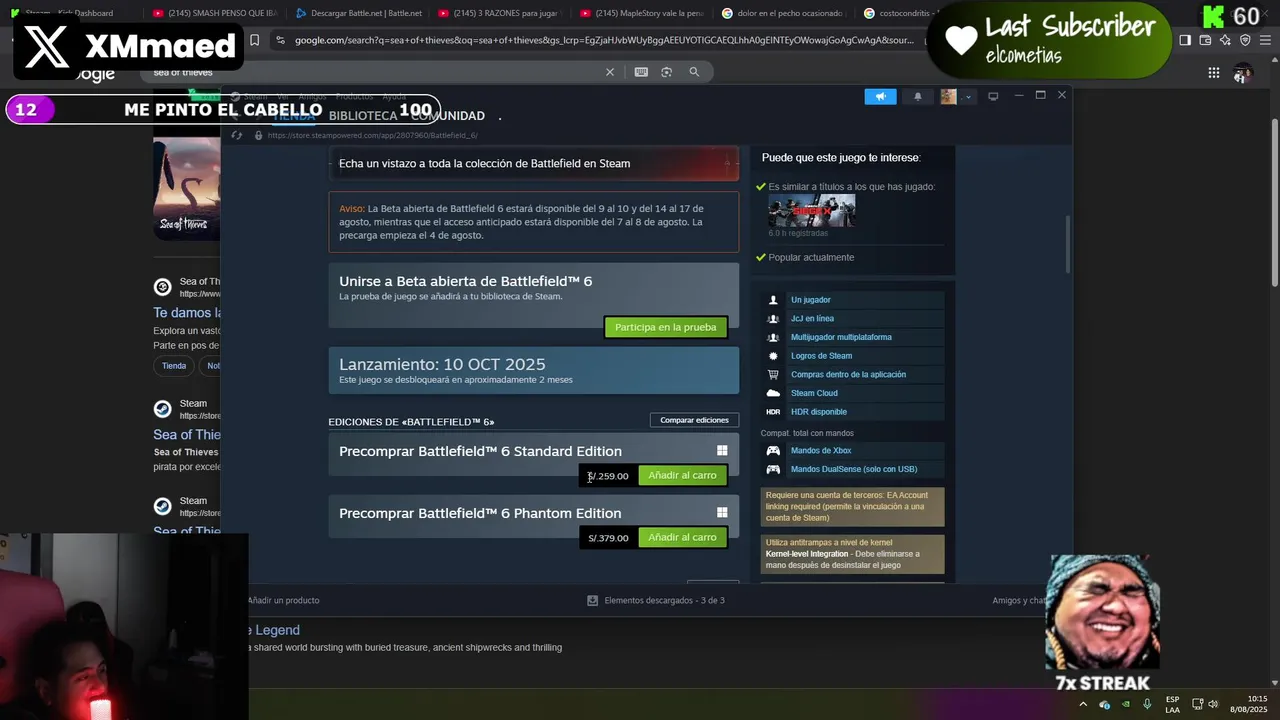1280x720 pixels.
Task: Switch Steam to Big Picture mode icon
Action: (993, 96)
